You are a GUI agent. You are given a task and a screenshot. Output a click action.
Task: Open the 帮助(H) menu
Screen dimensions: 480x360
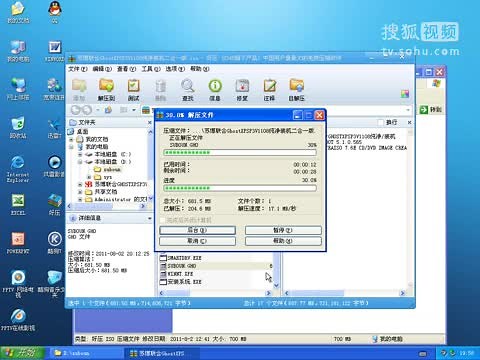click(x=200, y=69)
